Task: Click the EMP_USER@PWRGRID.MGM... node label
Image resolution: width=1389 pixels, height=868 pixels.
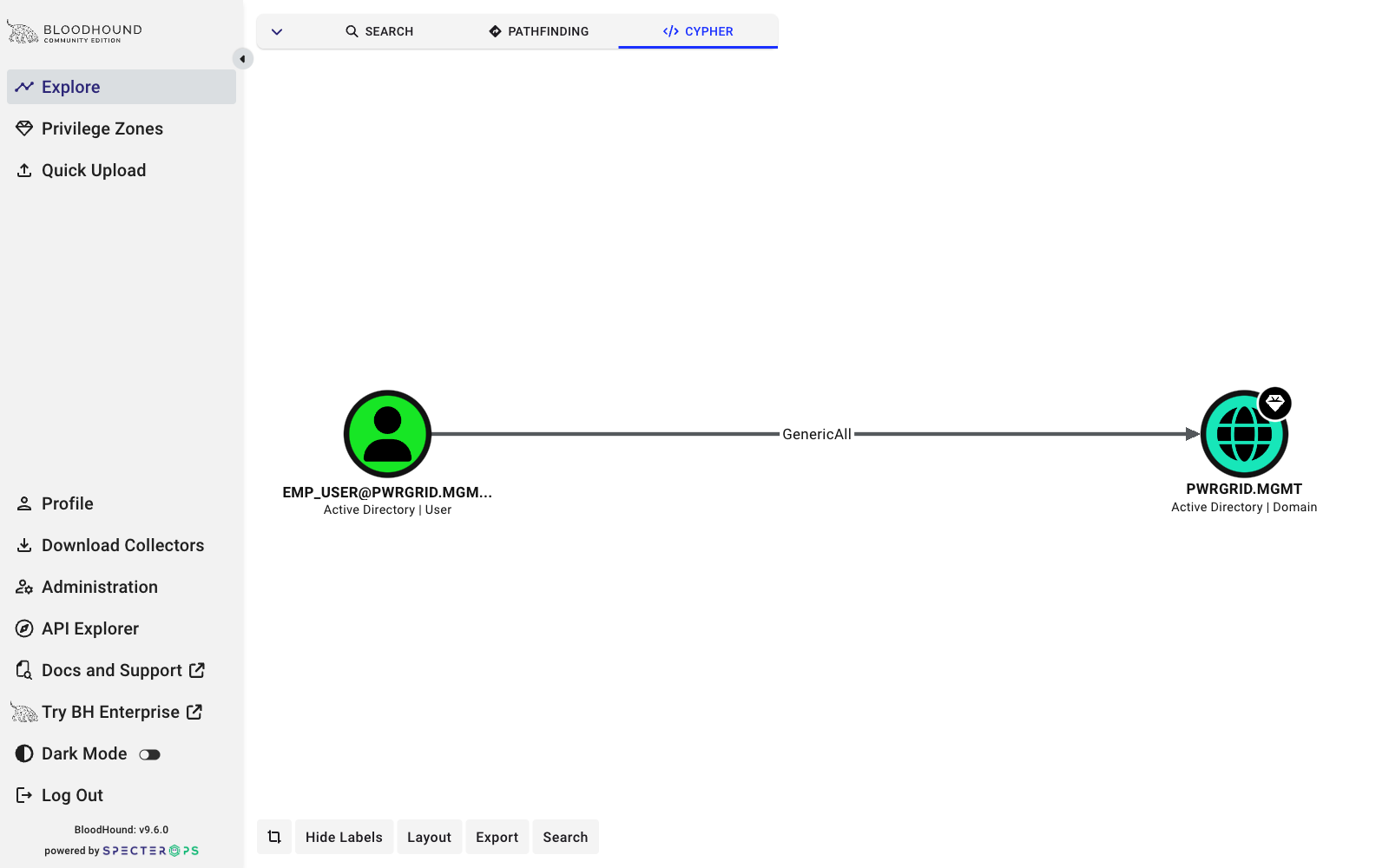Action: 387,492
